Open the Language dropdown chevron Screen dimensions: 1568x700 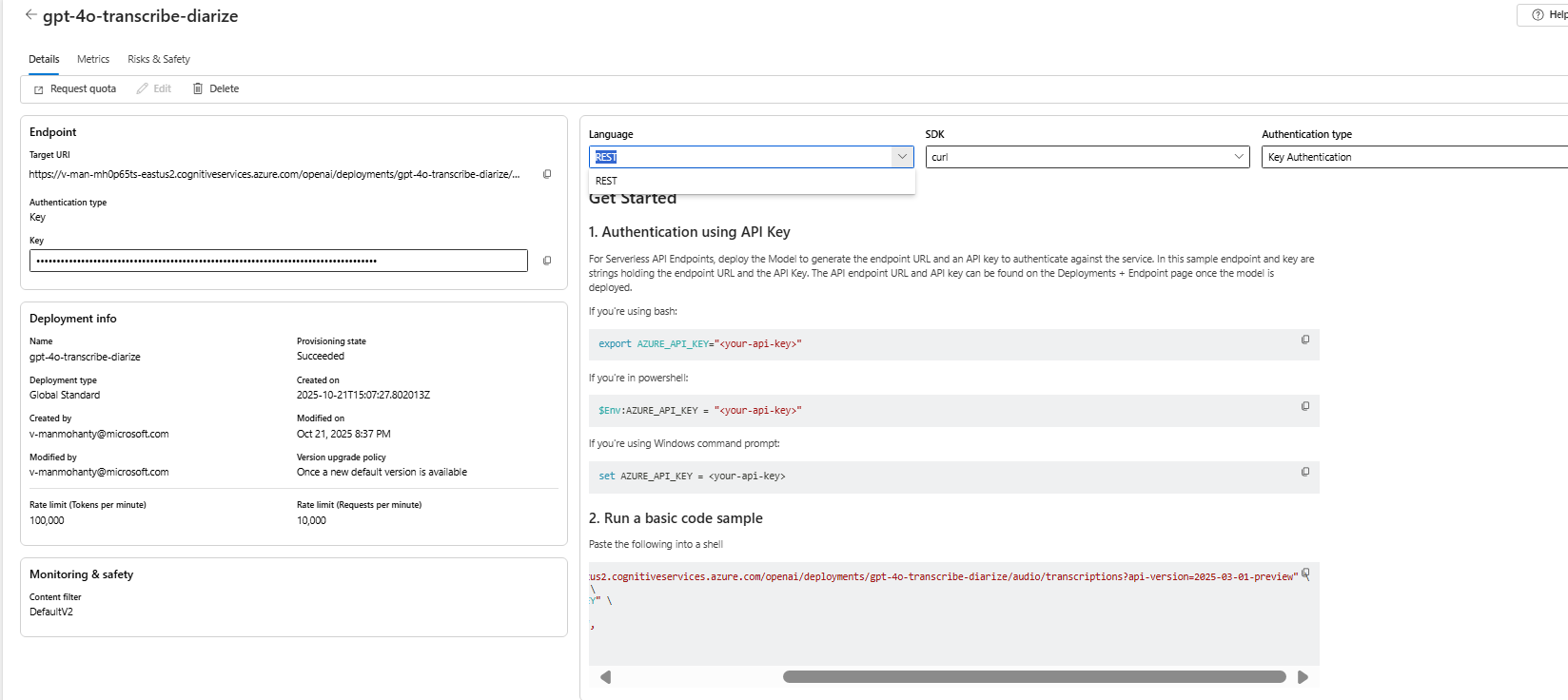pyautogui.click(x=902, y=157)
